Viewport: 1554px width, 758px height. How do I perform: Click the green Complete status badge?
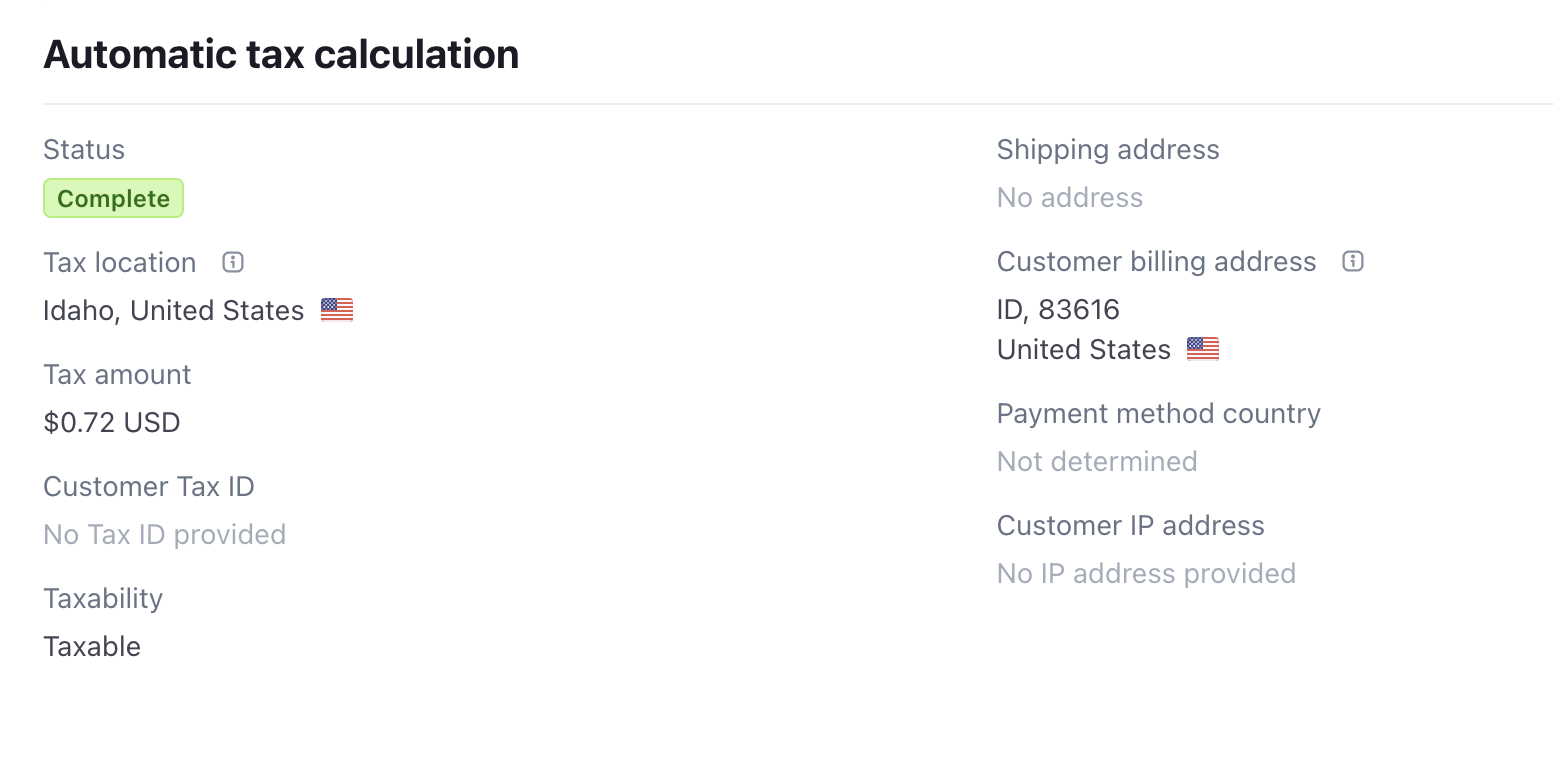(113, 198)
